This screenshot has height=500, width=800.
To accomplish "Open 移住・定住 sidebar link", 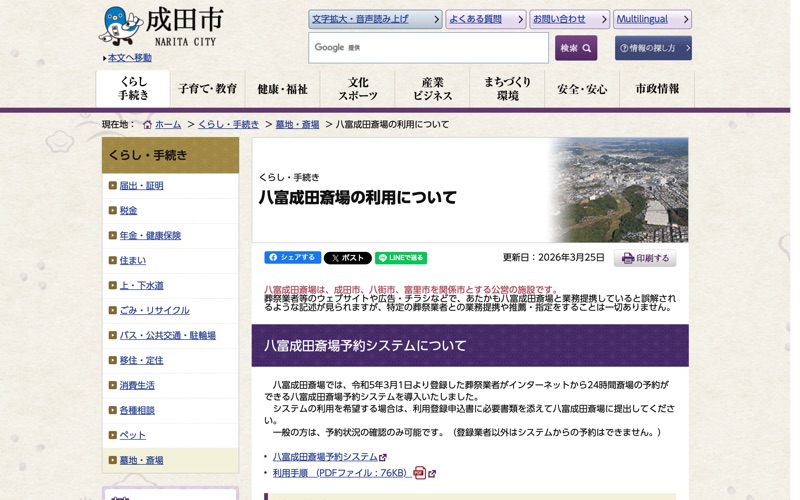I will pyautogui.click(x=141, y=360).
